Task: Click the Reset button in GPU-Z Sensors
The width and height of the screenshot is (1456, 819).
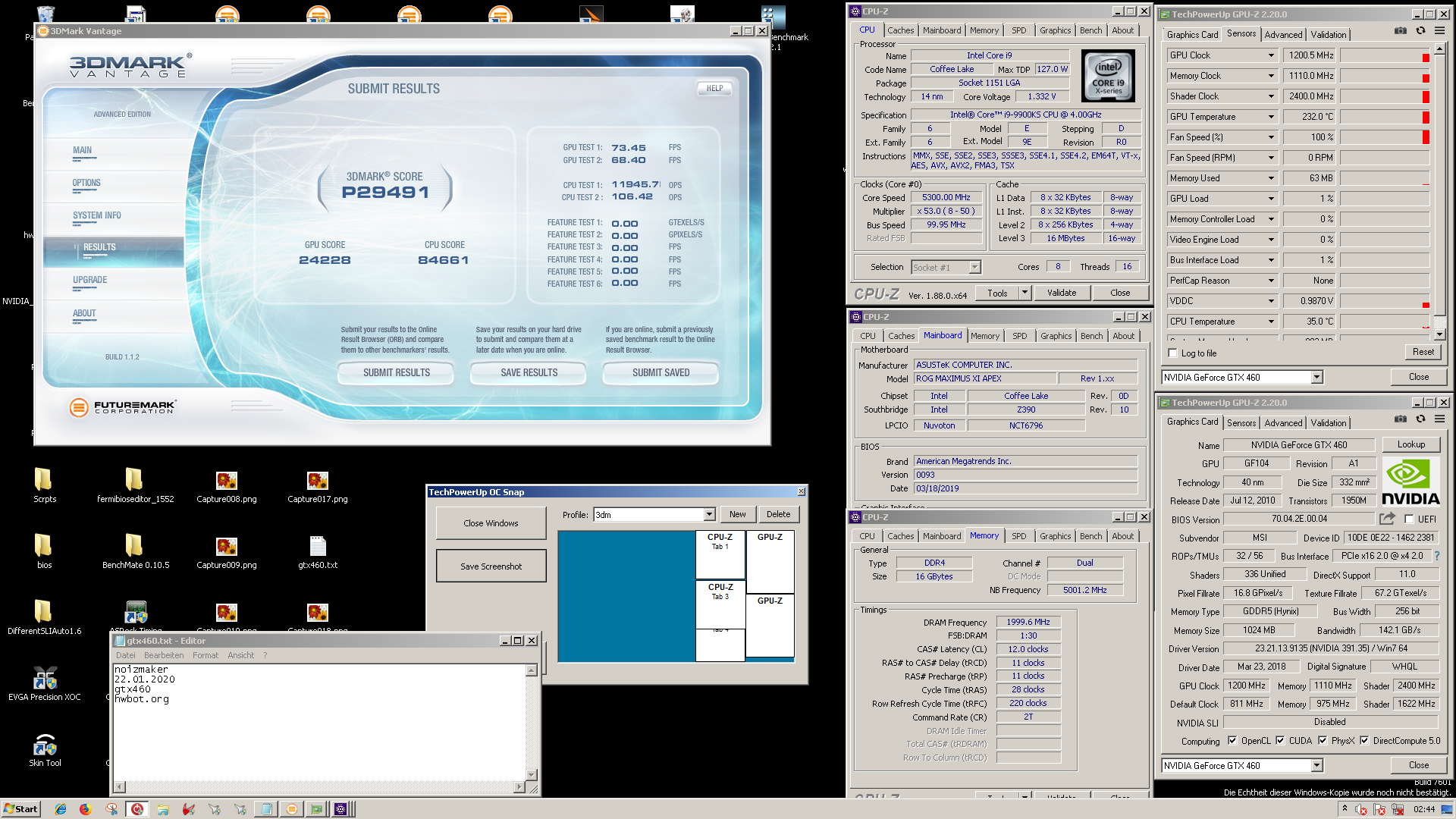Action: point(1423,352)
